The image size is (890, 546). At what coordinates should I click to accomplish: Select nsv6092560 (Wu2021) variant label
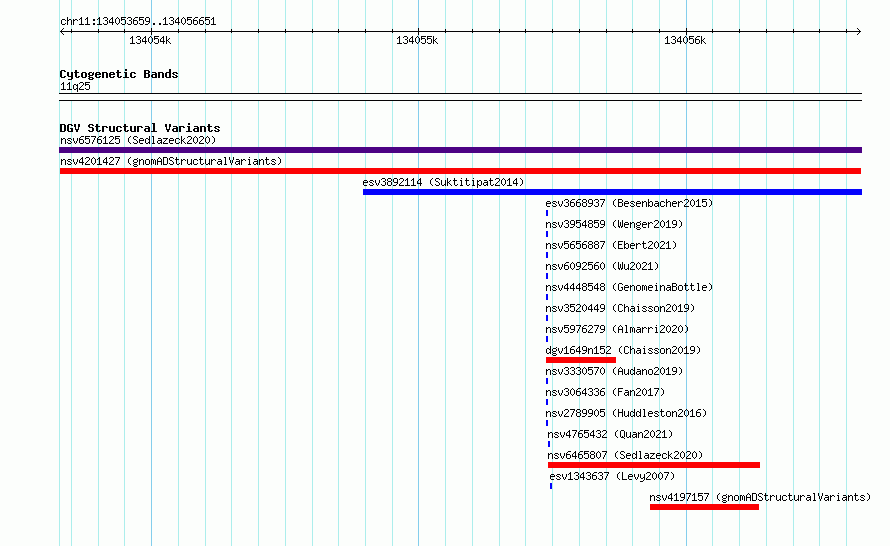(x=602, y=266)
